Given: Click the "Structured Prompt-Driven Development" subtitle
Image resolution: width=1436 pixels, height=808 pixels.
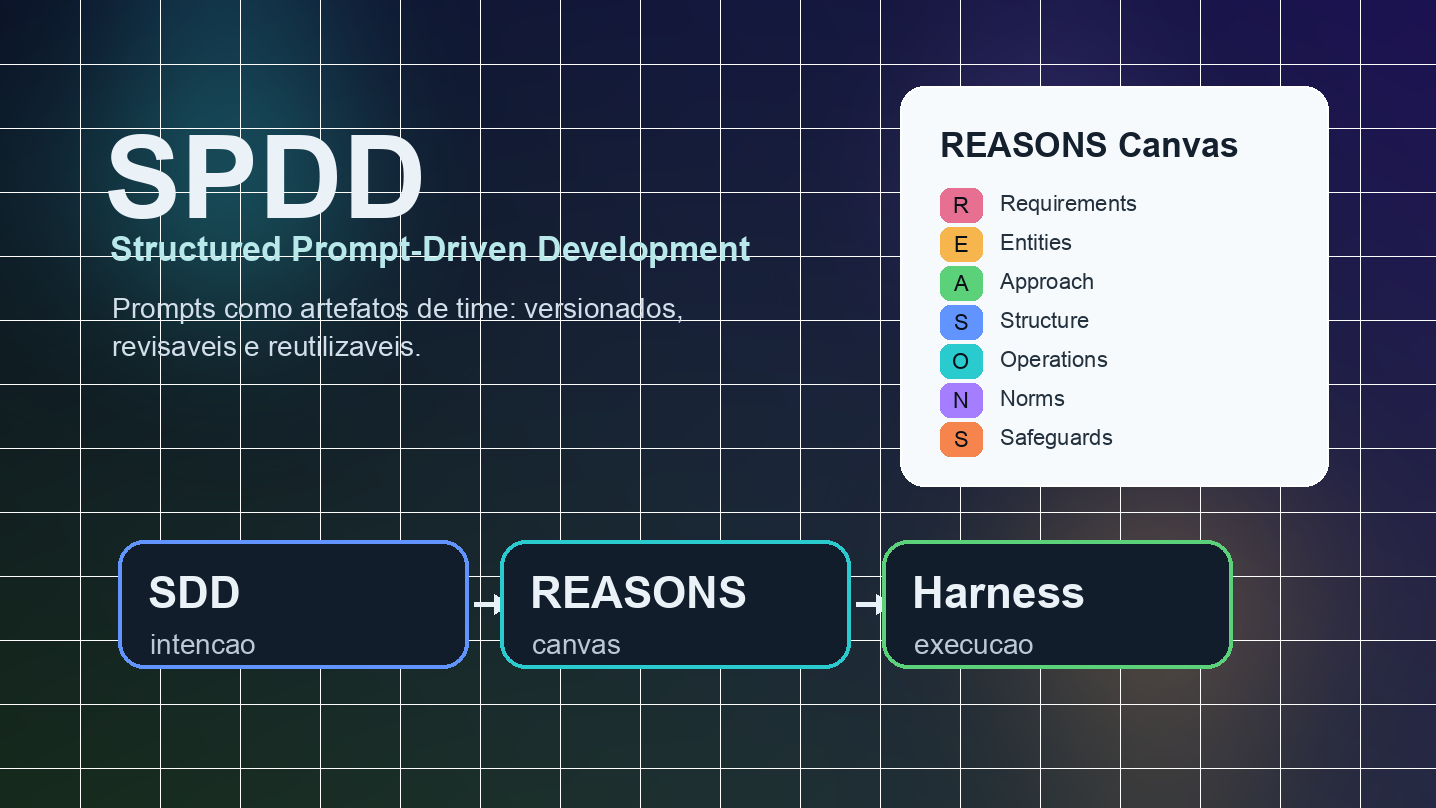Looking at the screenshot, I should [x=430, y=249].
